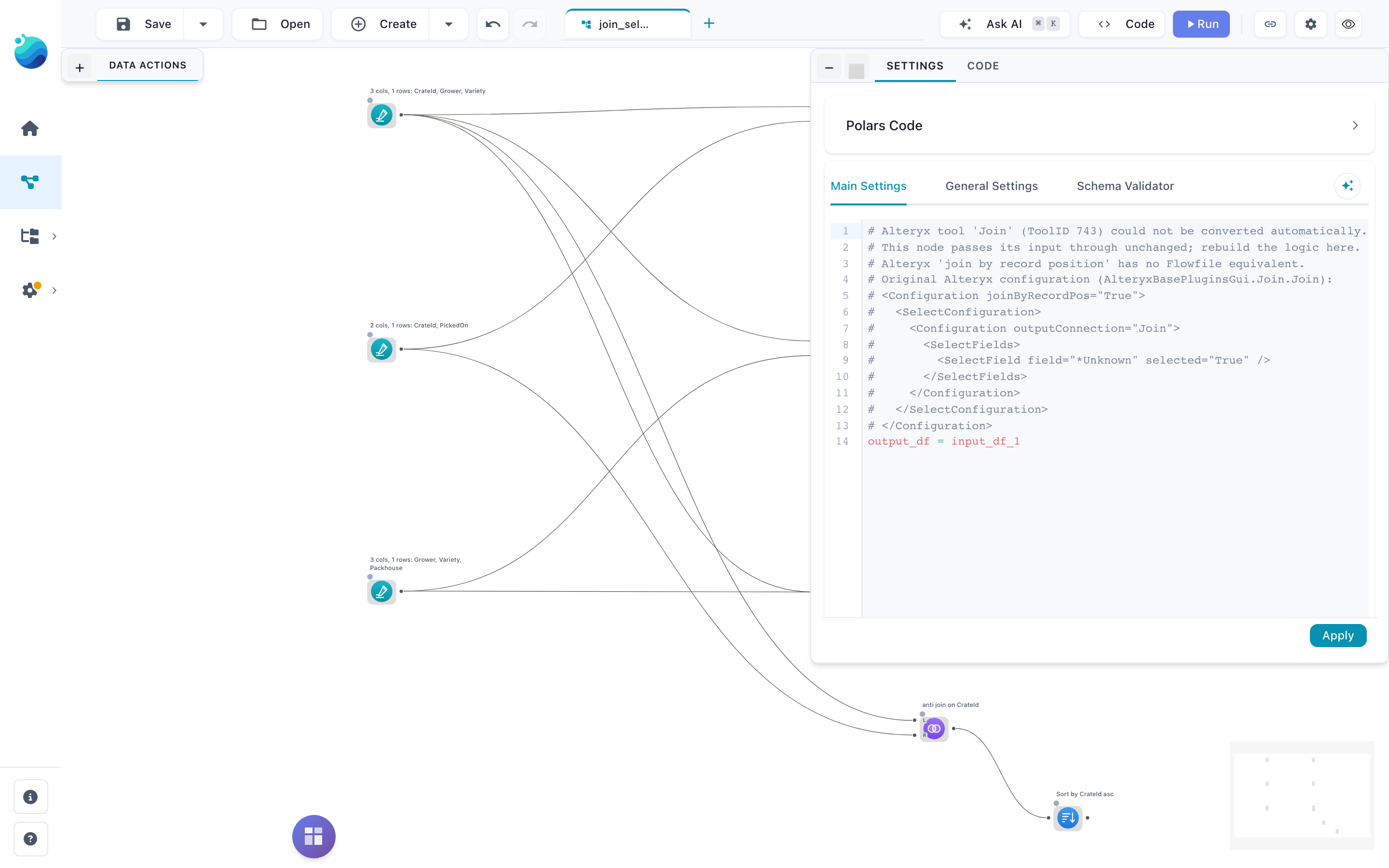Toggle the eye preview visibility icon
This screenshot has height=868, width=1389.
coord(1348,24)
